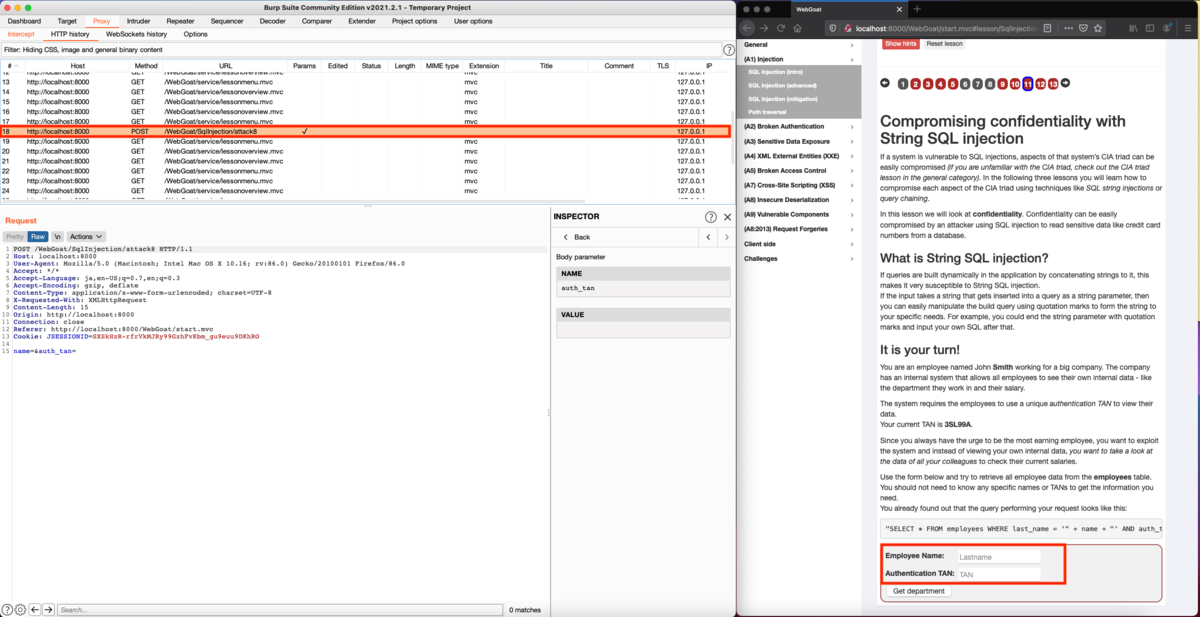Click the Pocket save icon

(x=1082, y=28)
